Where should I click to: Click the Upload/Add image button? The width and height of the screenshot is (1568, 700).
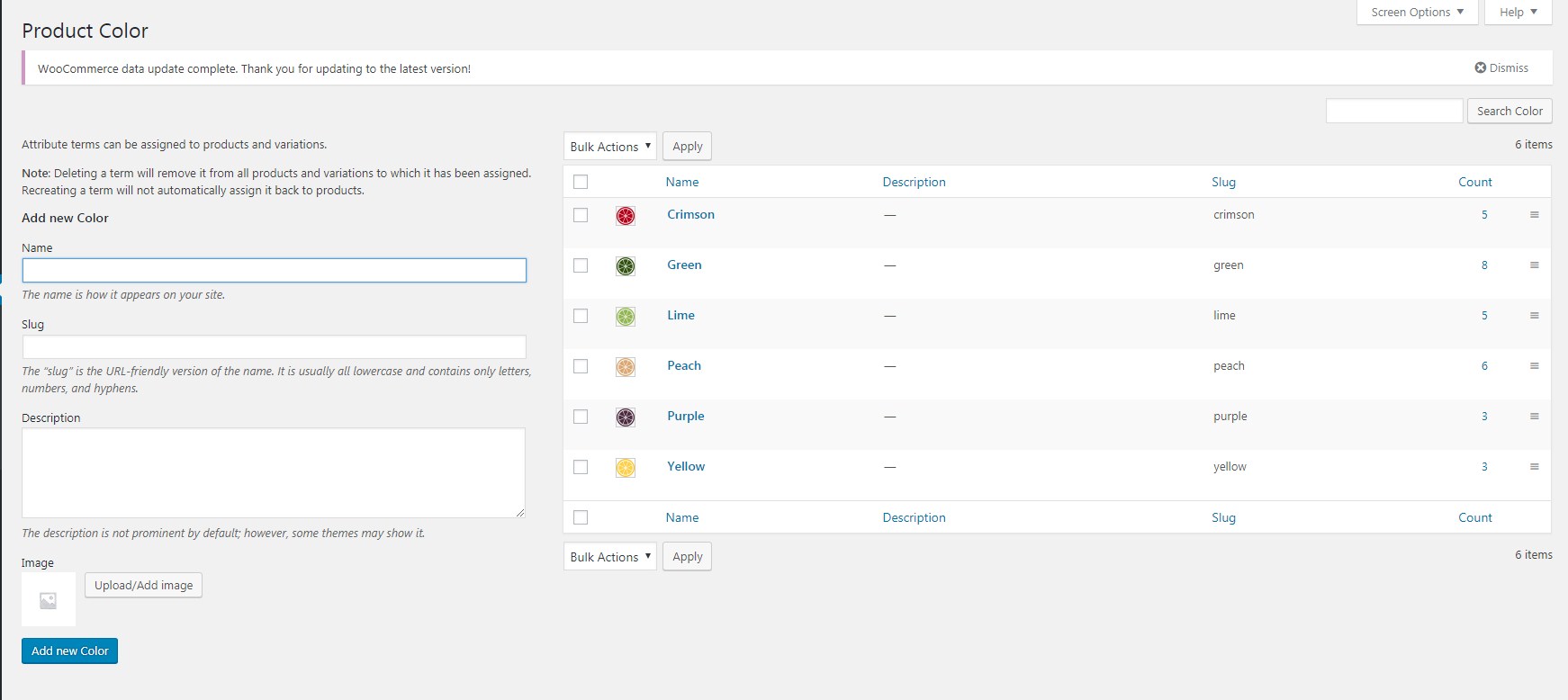pyautogui.click(x=144, y=585)
